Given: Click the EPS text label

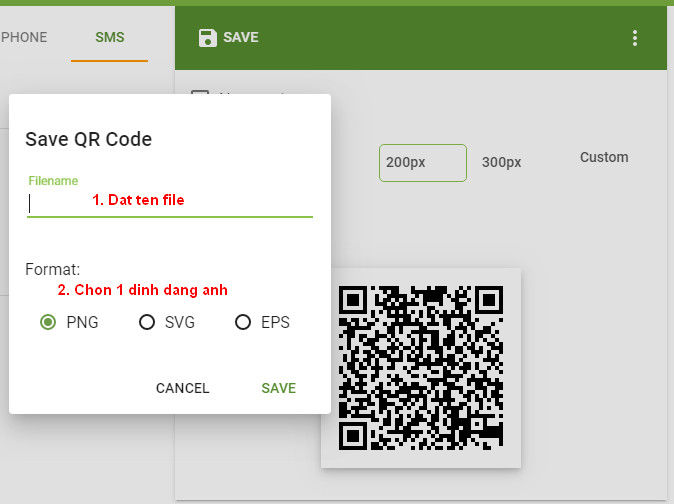Looking at the screenshot, I should pyautogui.click(x=275, y=322).
